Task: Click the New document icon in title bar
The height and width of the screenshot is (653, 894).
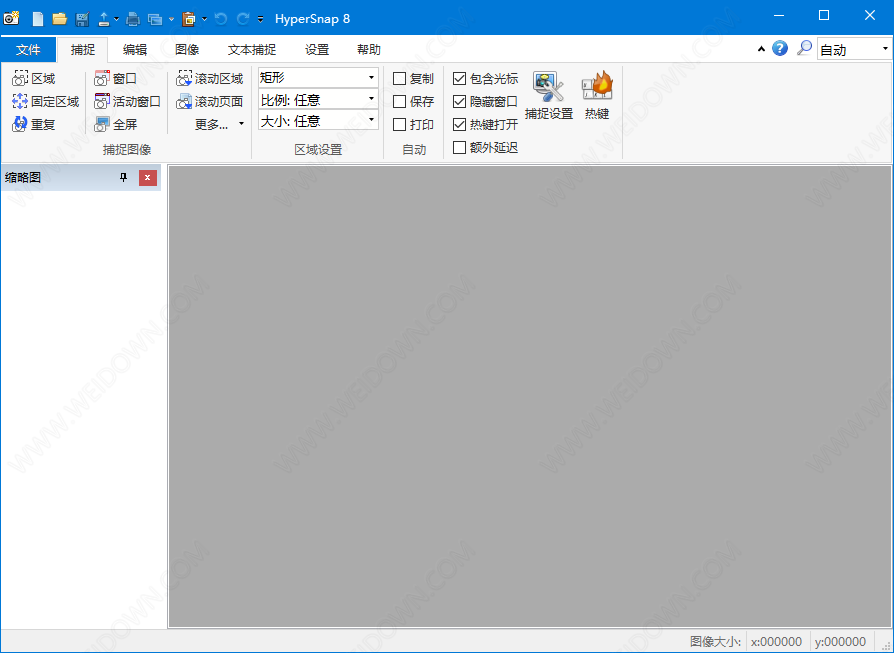Action: click(38, 19)
